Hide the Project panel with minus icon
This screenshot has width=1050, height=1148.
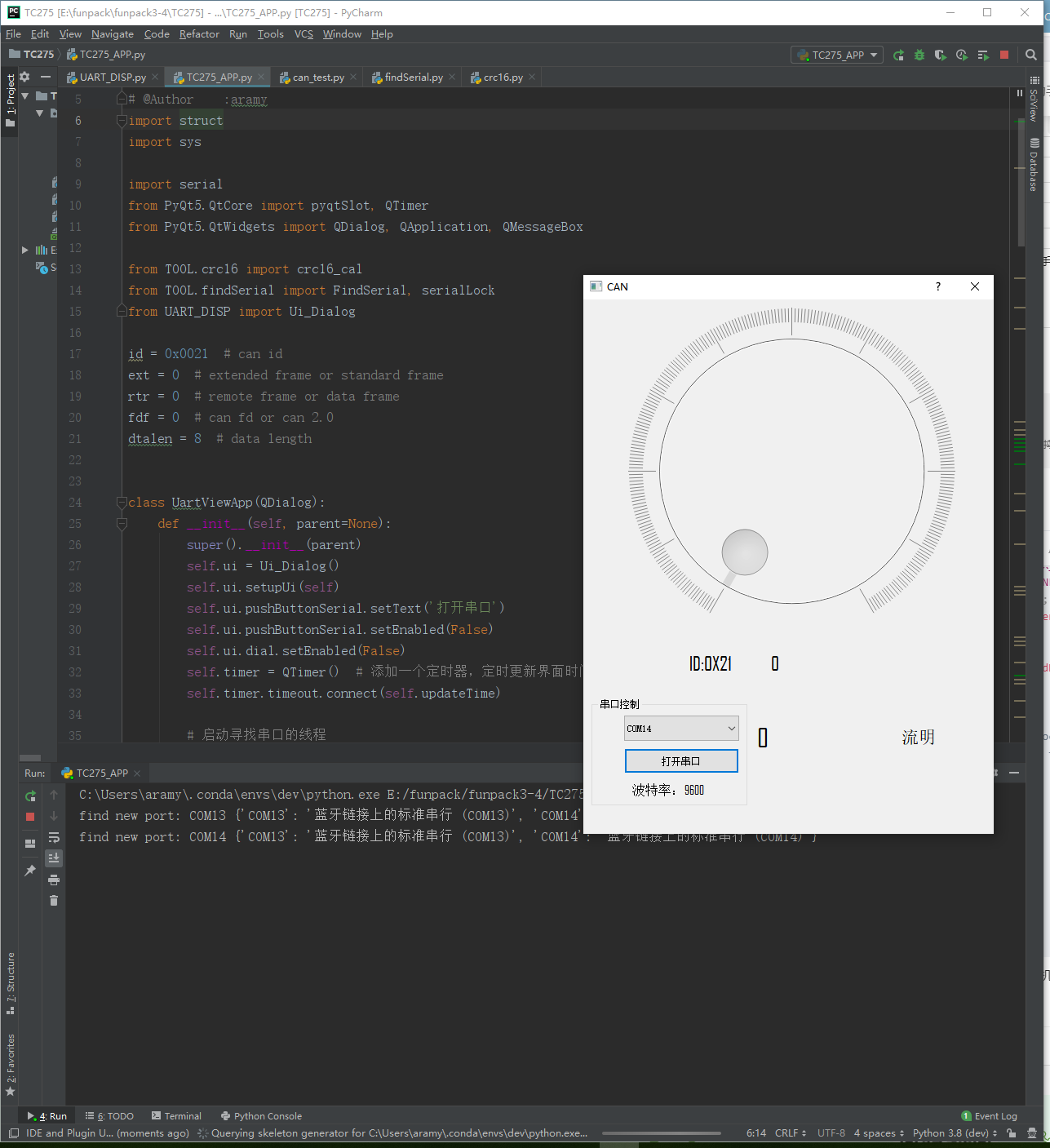coord(46,77)
